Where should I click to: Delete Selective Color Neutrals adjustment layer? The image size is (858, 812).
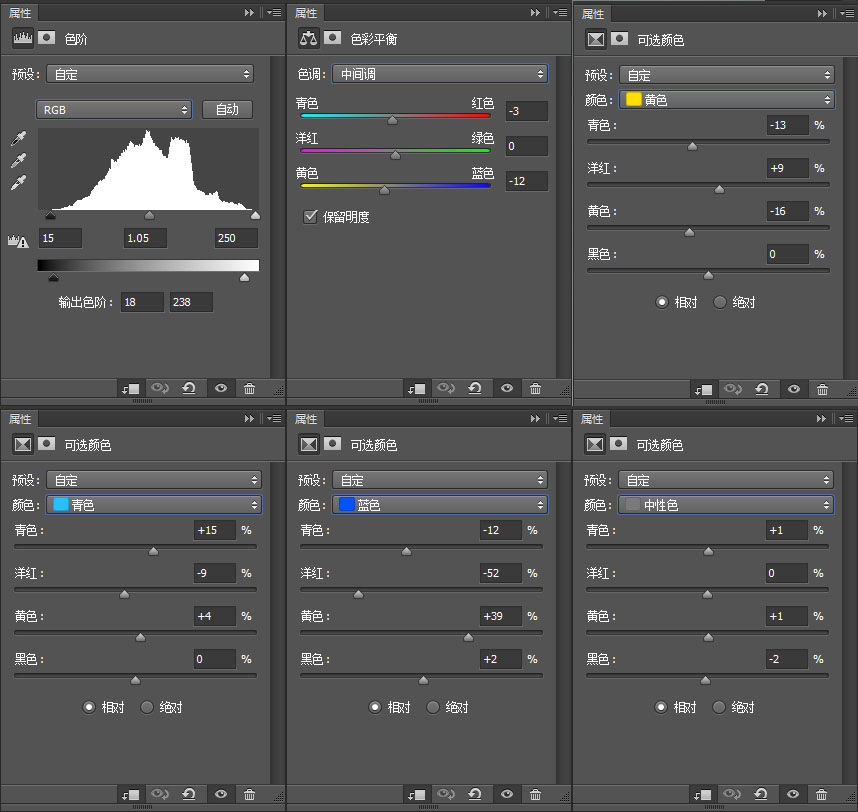[821, 794]
